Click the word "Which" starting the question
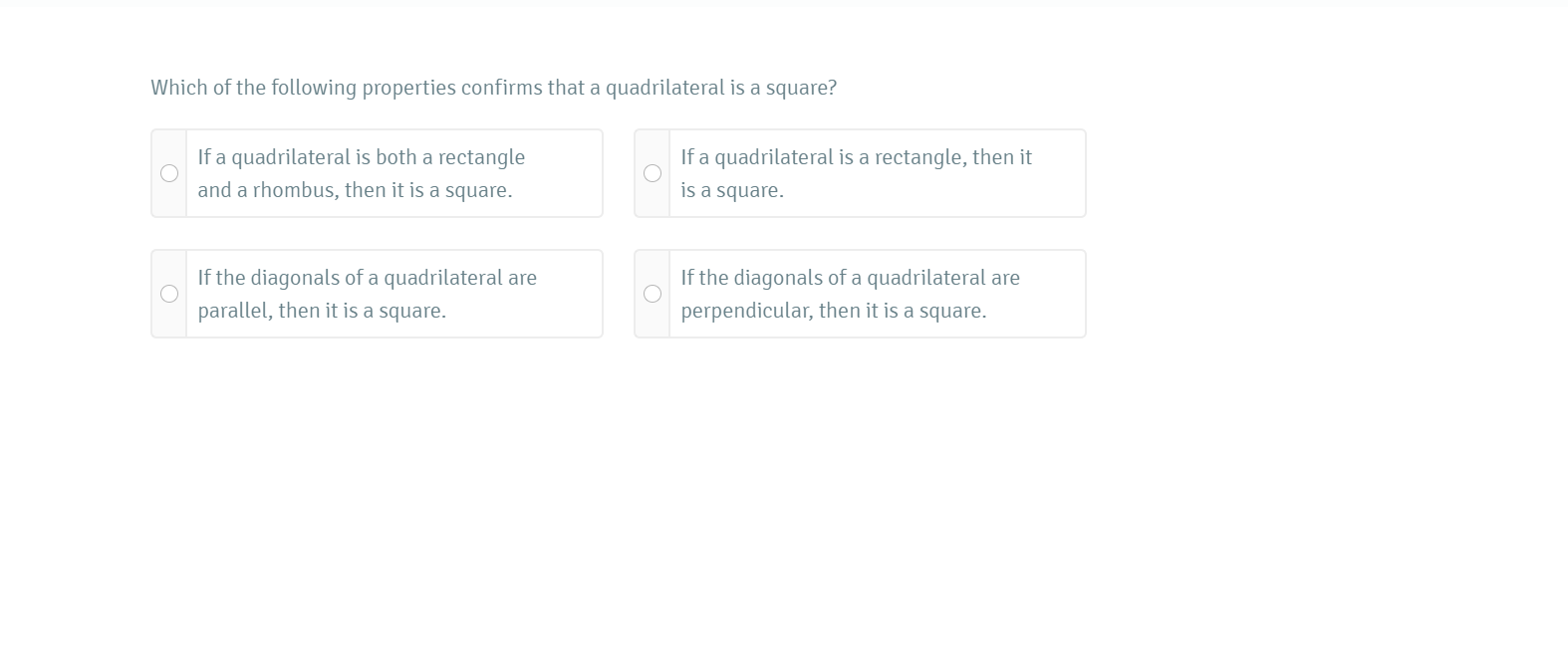This screenshot has width=1568, height=668. pyautogui.click(x=179, y=88)
